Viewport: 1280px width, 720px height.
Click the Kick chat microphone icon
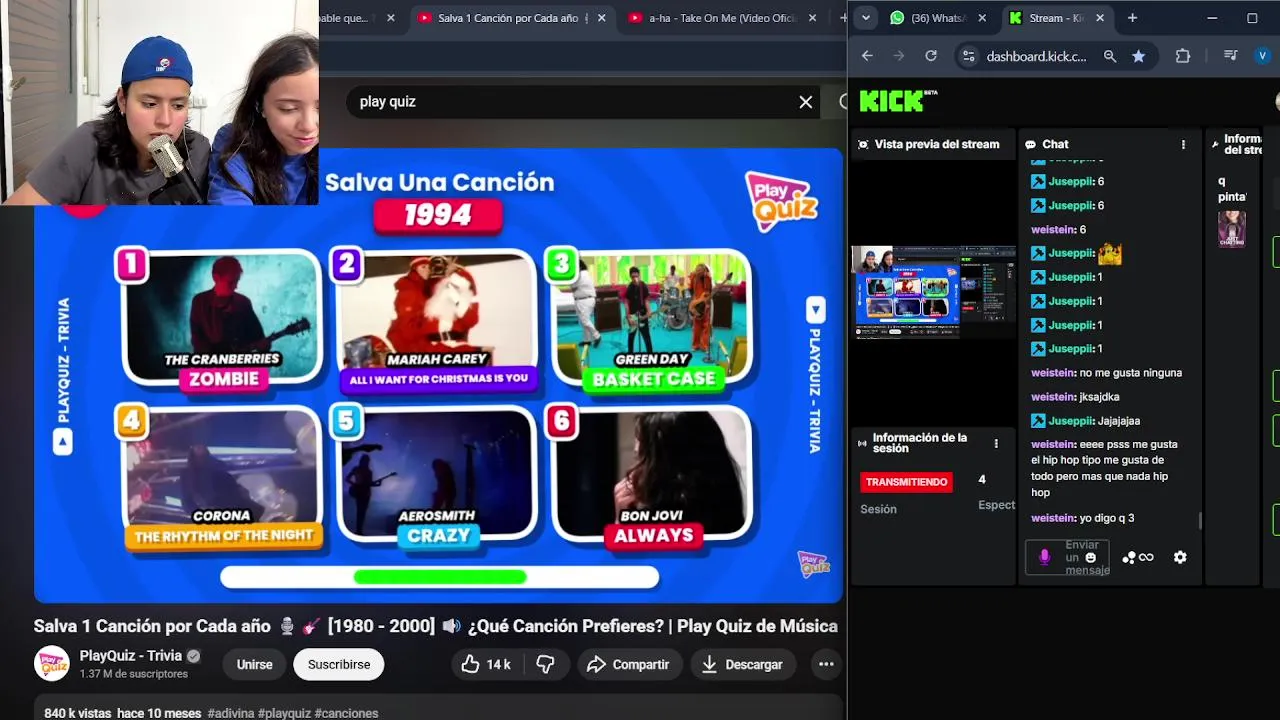tap(1045, 558)
